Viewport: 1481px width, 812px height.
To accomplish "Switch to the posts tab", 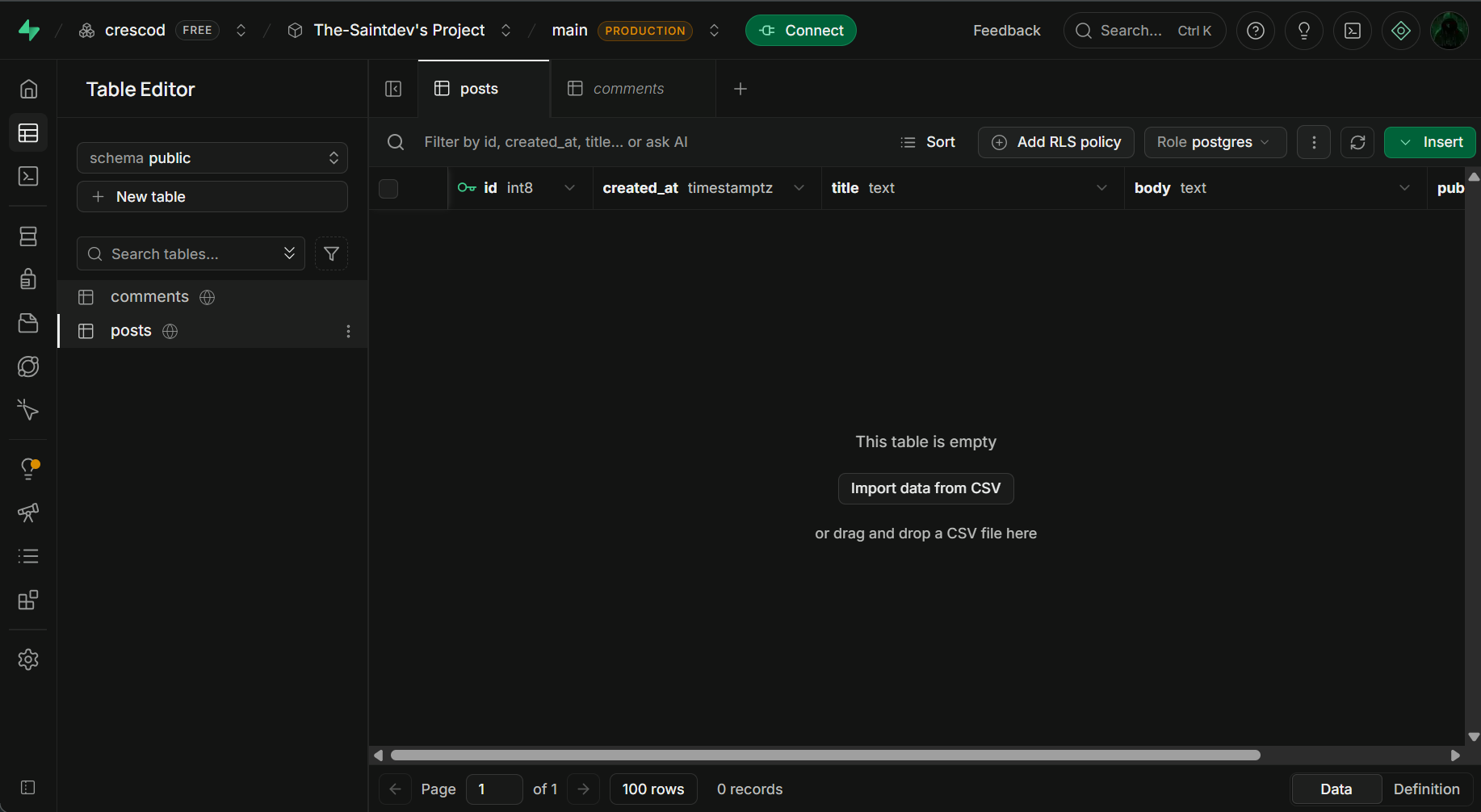I will click(484, 89).
